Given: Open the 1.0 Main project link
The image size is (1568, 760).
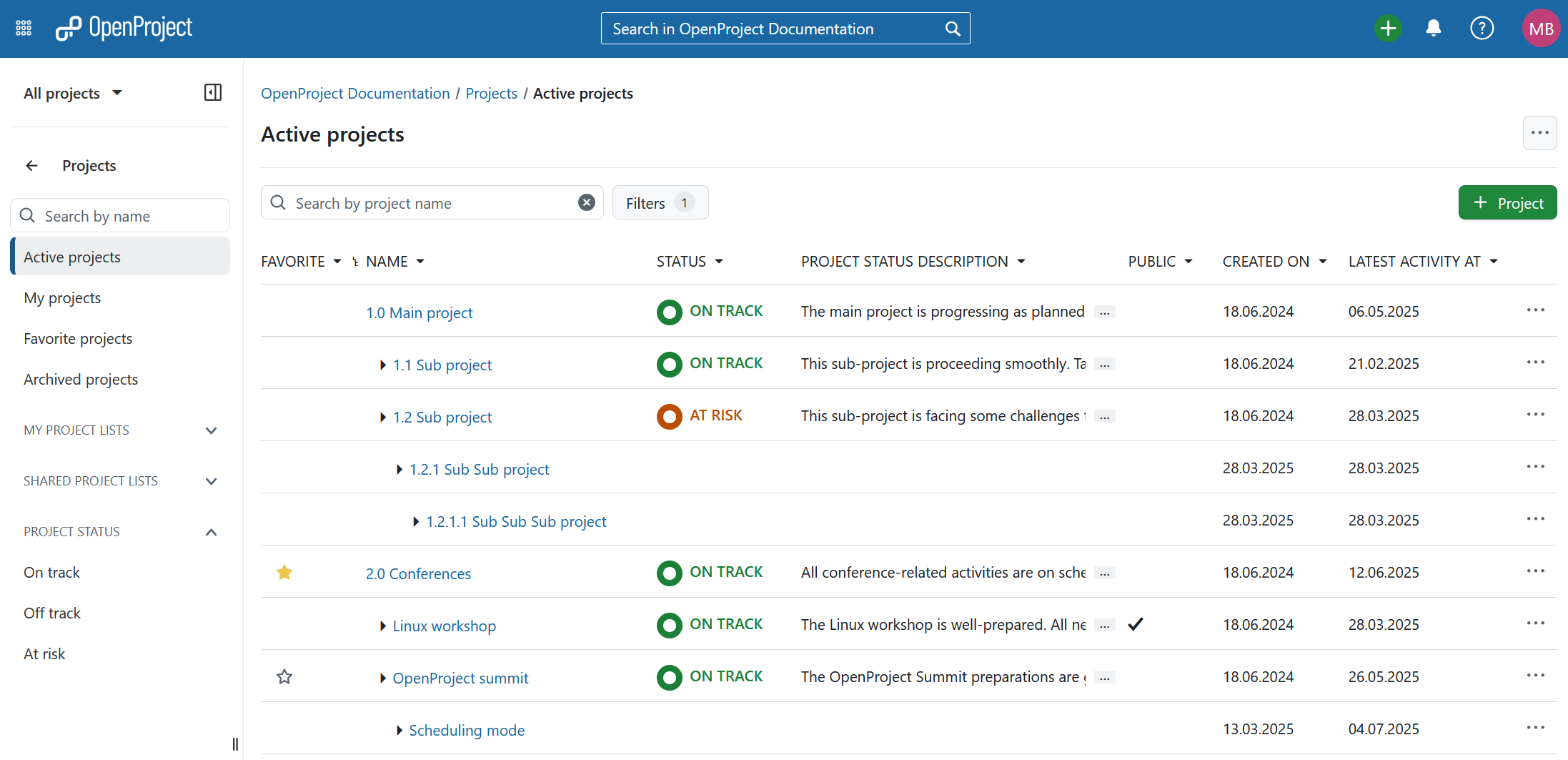Looking at the screenshot, I should pos(420,312).
